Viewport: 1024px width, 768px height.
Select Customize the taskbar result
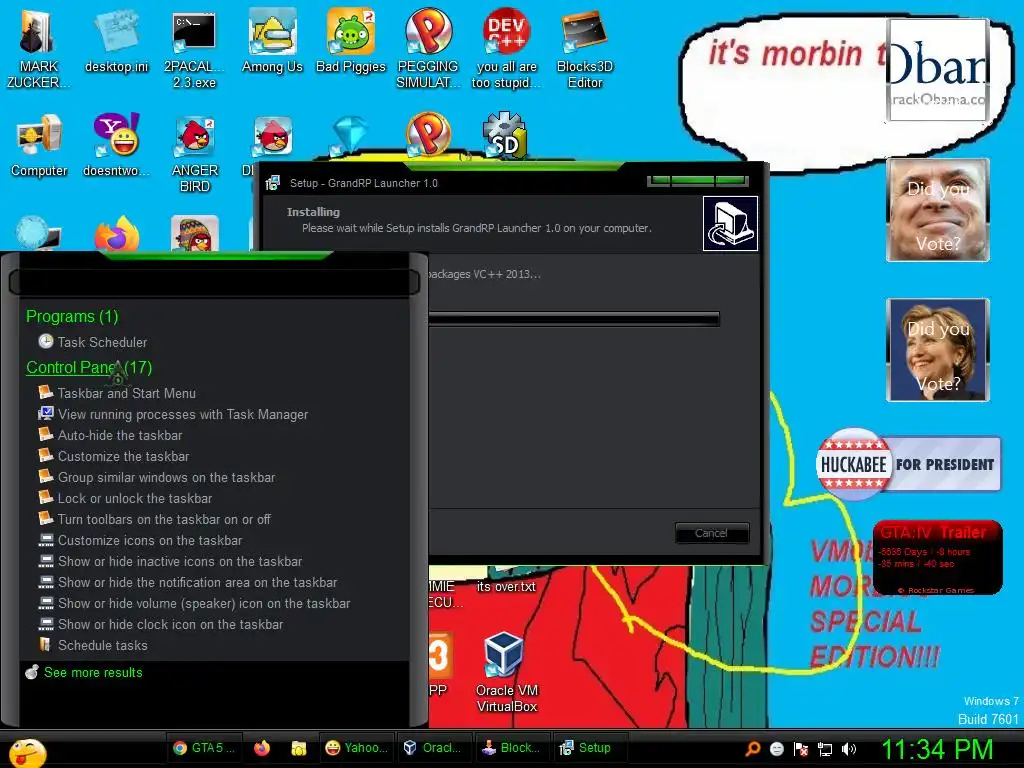[x=123, y=456]
